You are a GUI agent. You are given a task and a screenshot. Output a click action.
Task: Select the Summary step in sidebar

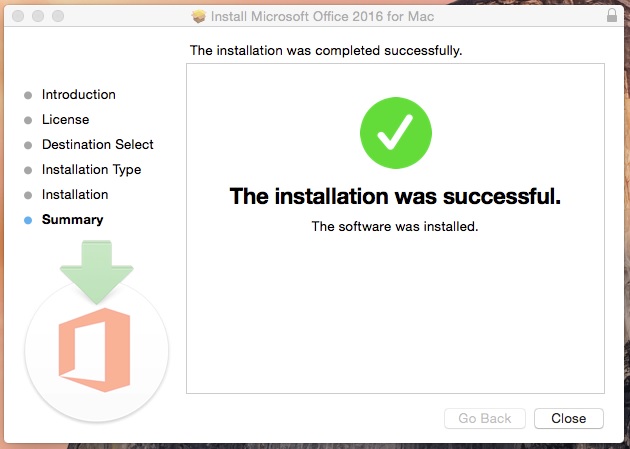(73, 220)
